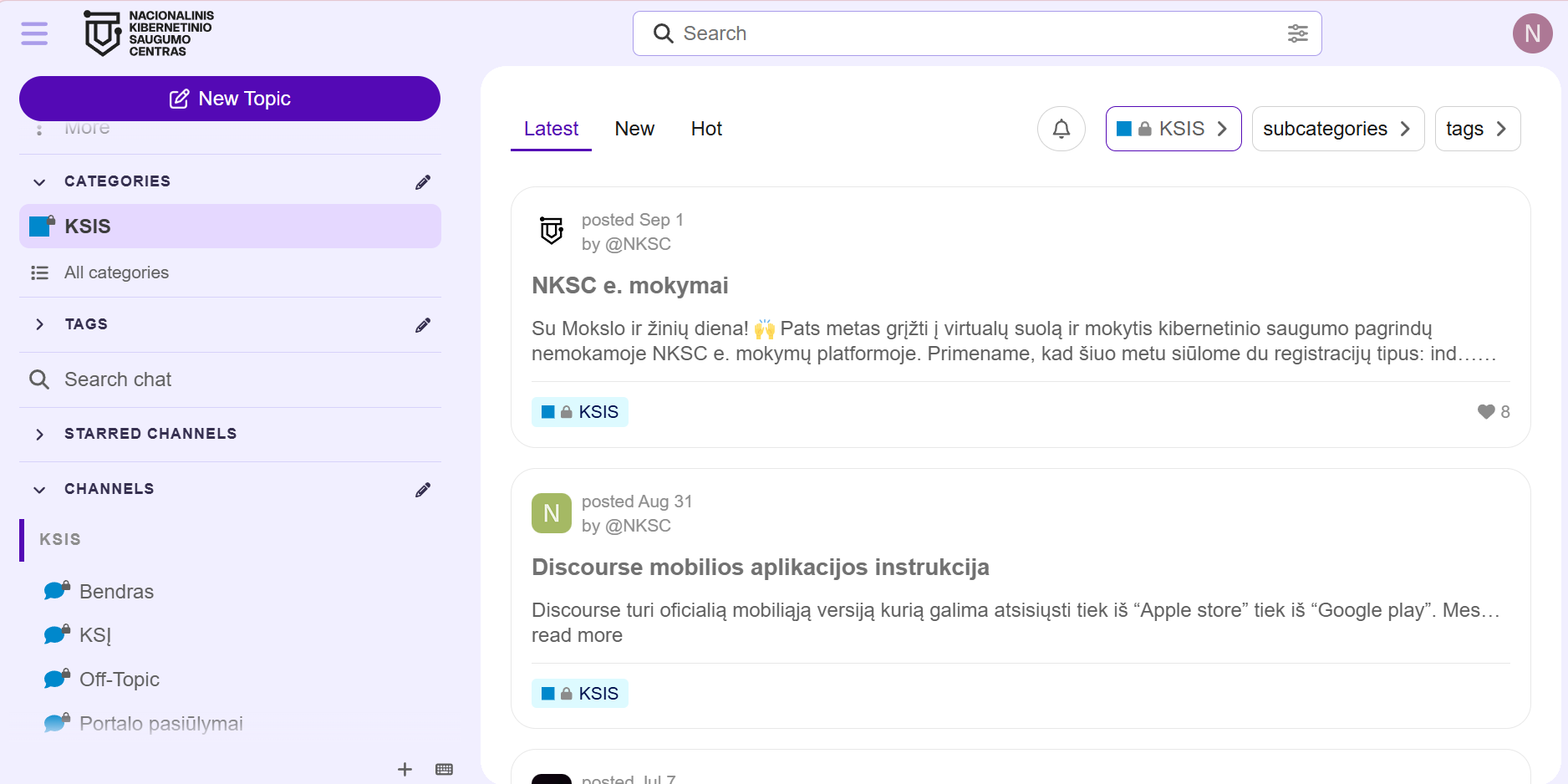Open Discourse mobilios aplikacijos instrukcija topic
The width and height of the screenshot is (1568, 784).
tap(760, 568)
